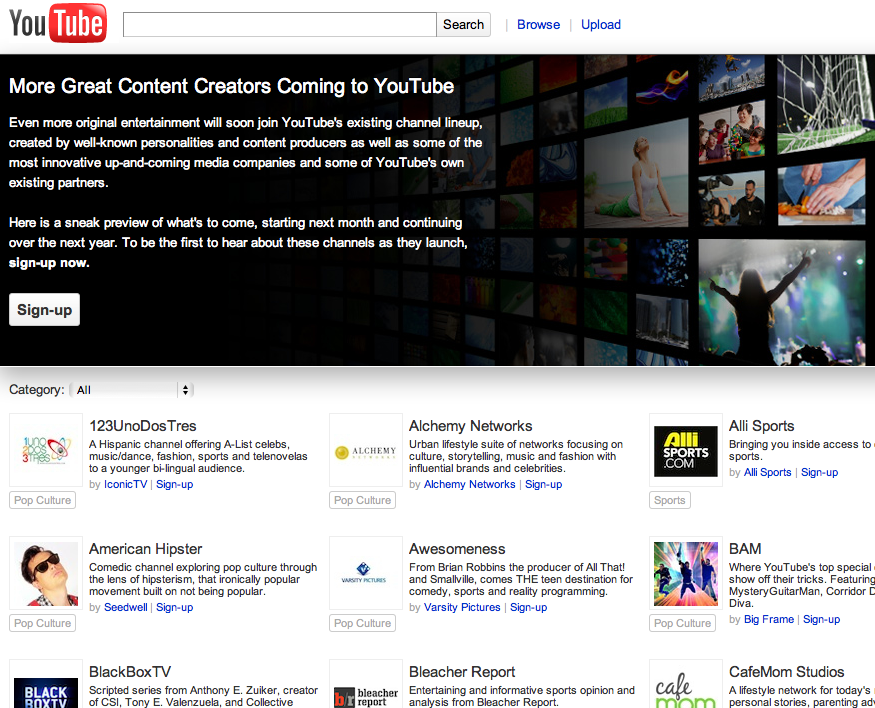Click the American Hipster channel thumbnail
Viewport: 875px width, 708px height.
point(46,573)
